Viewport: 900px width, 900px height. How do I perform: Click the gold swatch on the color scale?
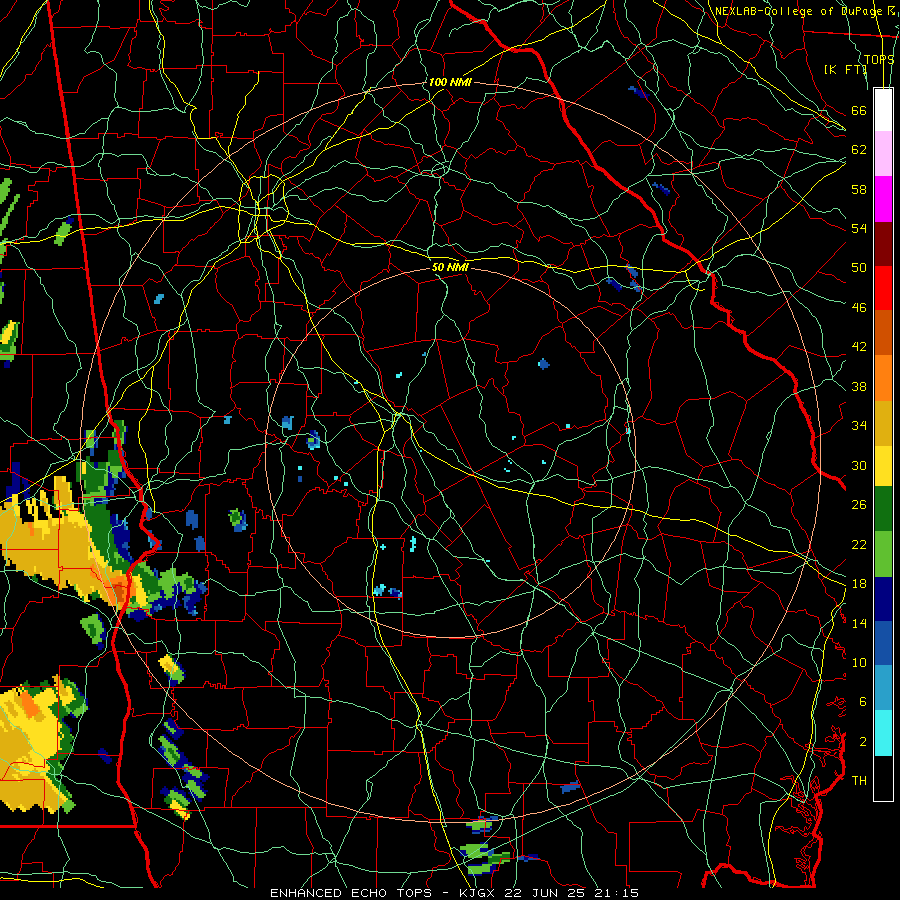883,422
